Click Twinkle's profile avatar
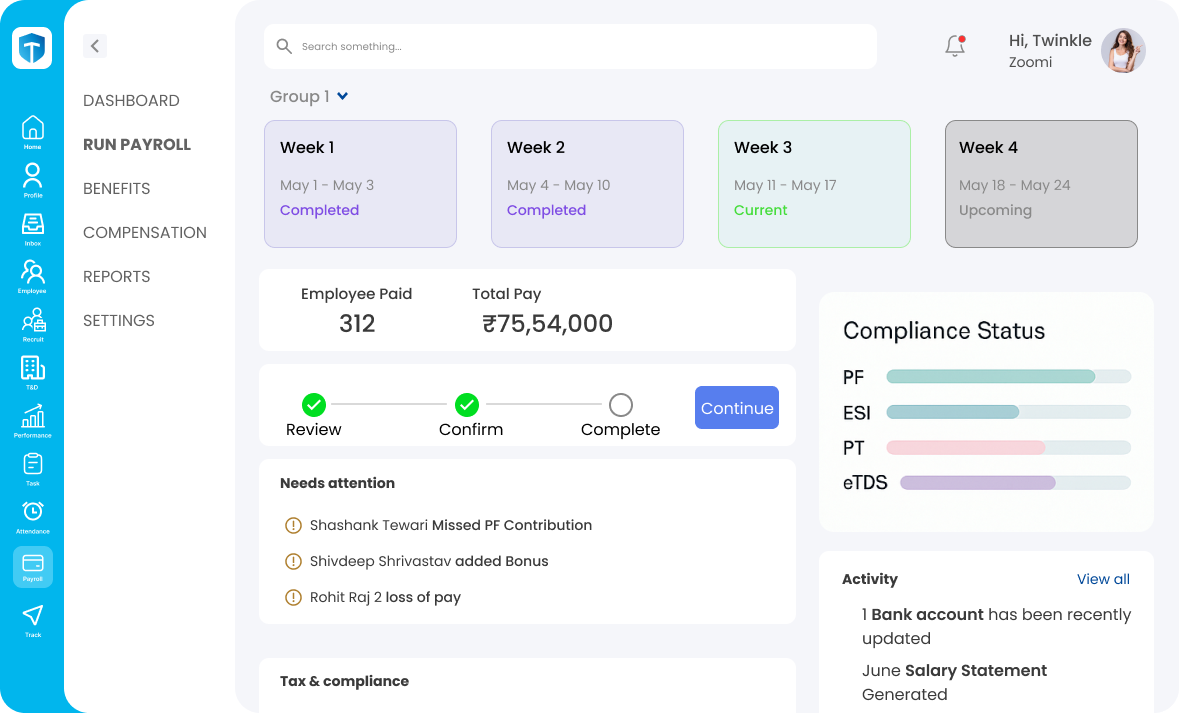This screenshot has width=1179, height=713. (1123, 50)
